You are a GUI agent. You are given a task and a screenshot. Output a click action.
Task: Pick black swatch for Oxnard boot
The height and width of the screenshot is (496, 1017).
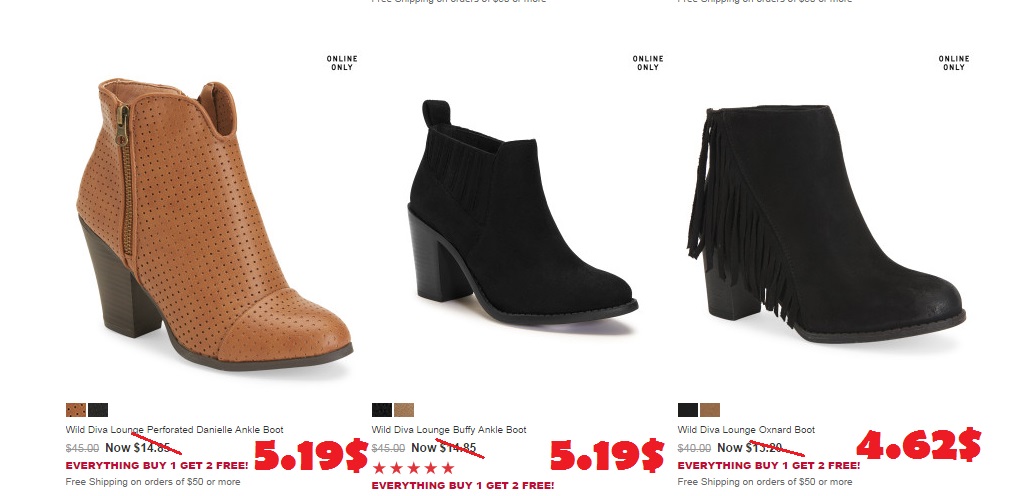point(688,410)
